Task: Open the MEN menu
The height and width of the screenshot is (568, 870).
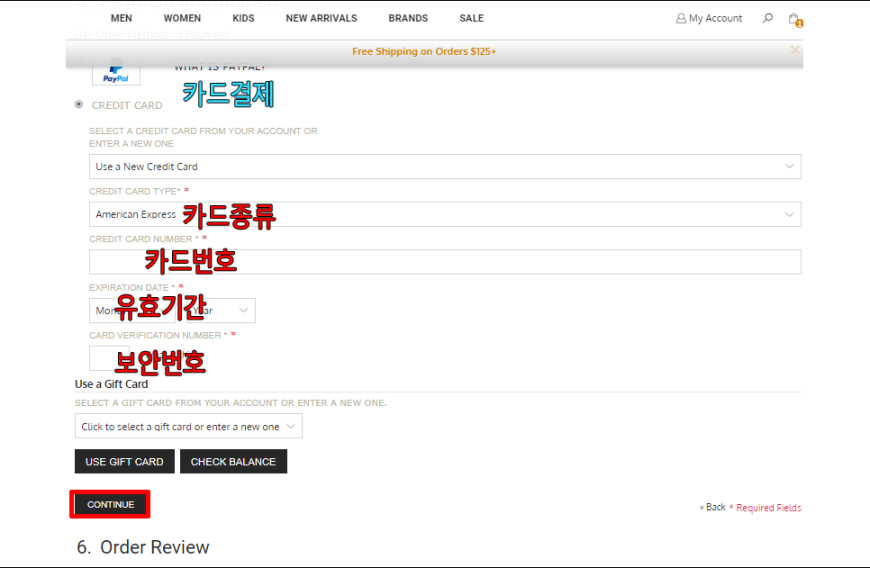Action: click(121, 18)
